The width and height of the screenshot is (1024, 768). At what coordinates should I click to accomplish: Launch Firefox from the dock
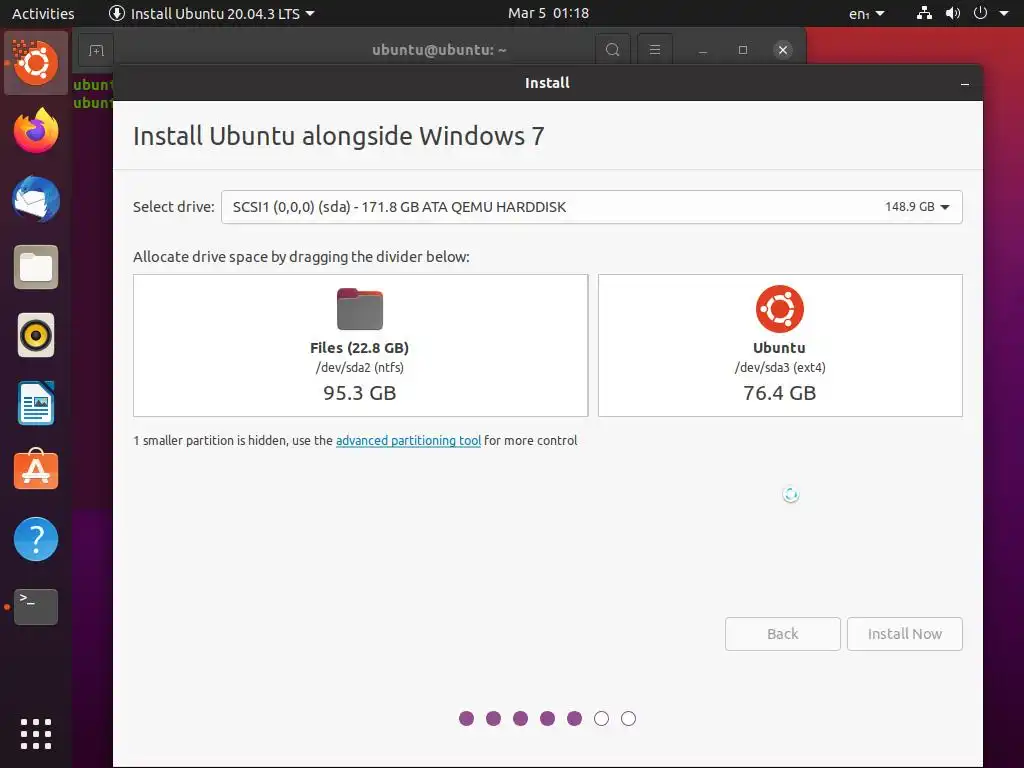click(x=36, y=131)
